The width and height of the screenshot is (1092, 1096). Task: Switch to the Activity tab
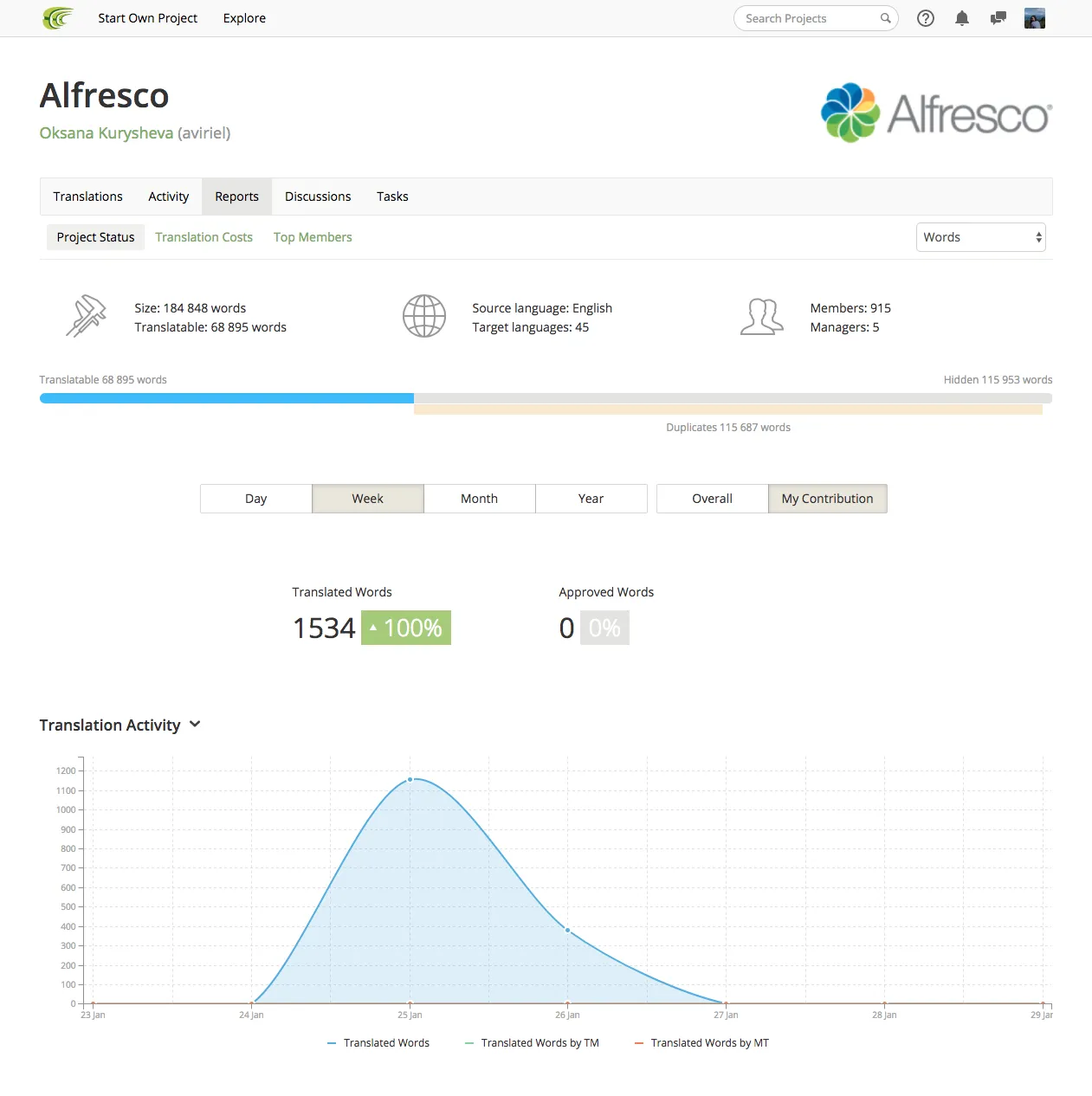(168, 197)
